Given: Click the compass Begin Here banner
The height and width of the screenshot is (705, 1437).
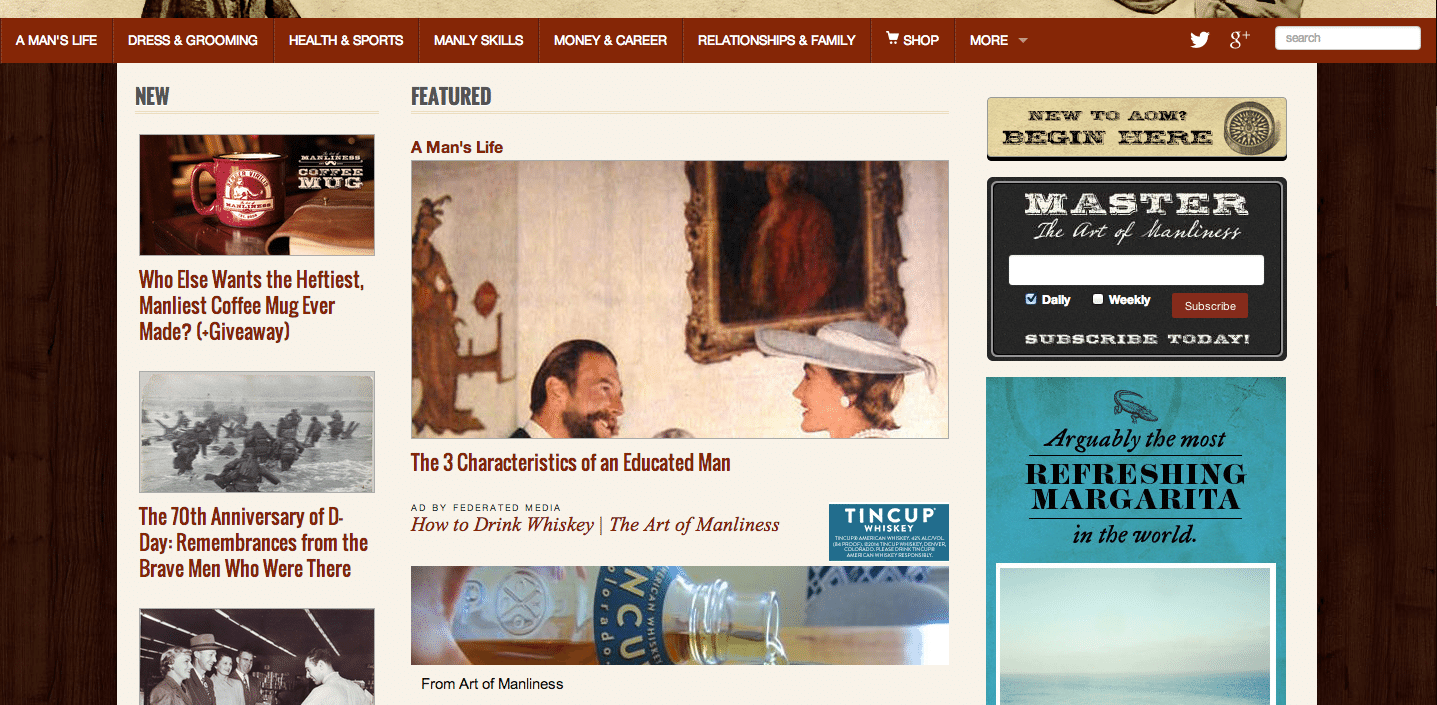Looking at the screenshot, I should 1136,128.
